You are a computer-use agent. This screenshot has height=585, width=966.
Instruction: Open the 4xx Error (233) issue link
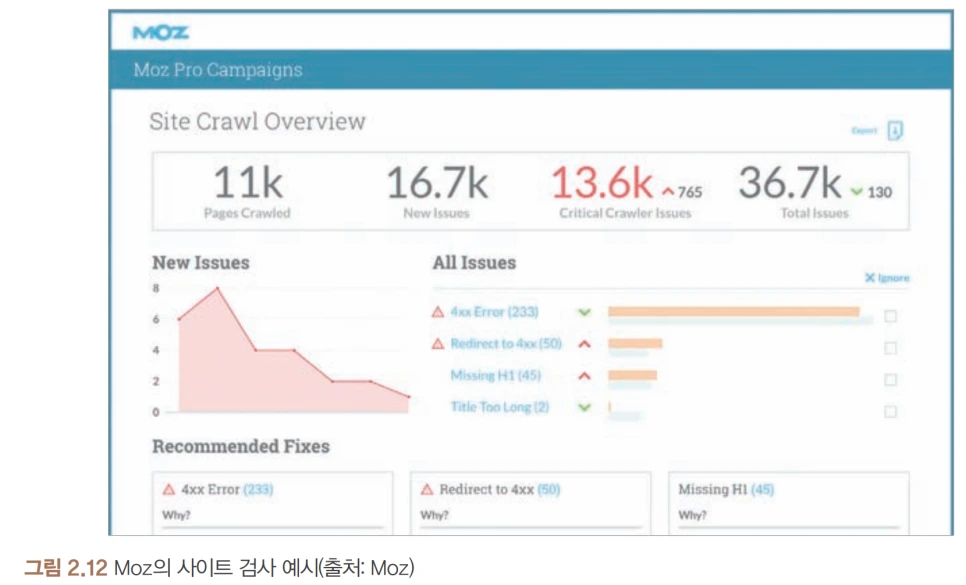tap(494, 312)
